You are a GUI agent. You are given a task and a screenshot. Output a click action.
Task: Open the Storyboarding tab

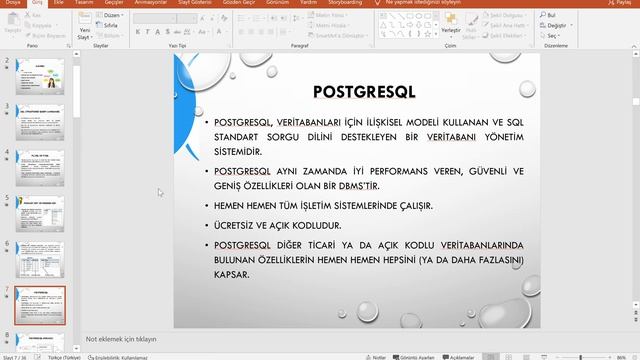tap(345, 2)
